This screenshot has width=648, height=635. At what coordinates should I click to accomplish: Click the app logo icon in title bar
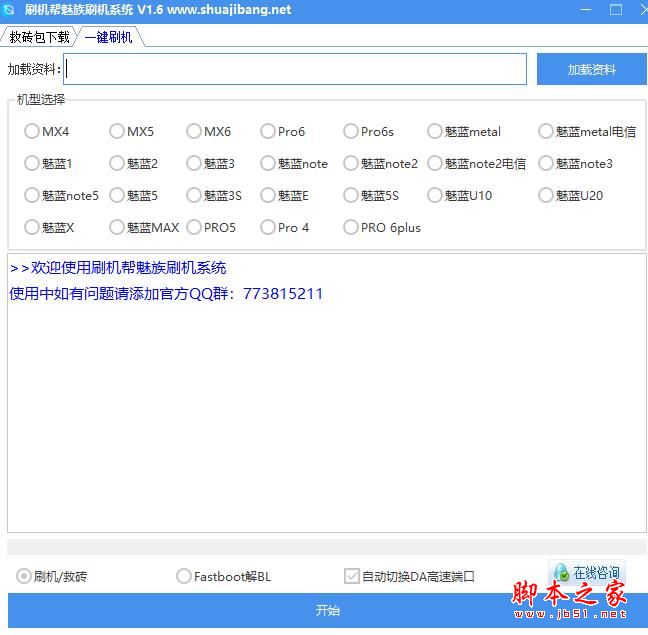pyautogui.click(x=9, y=10)
